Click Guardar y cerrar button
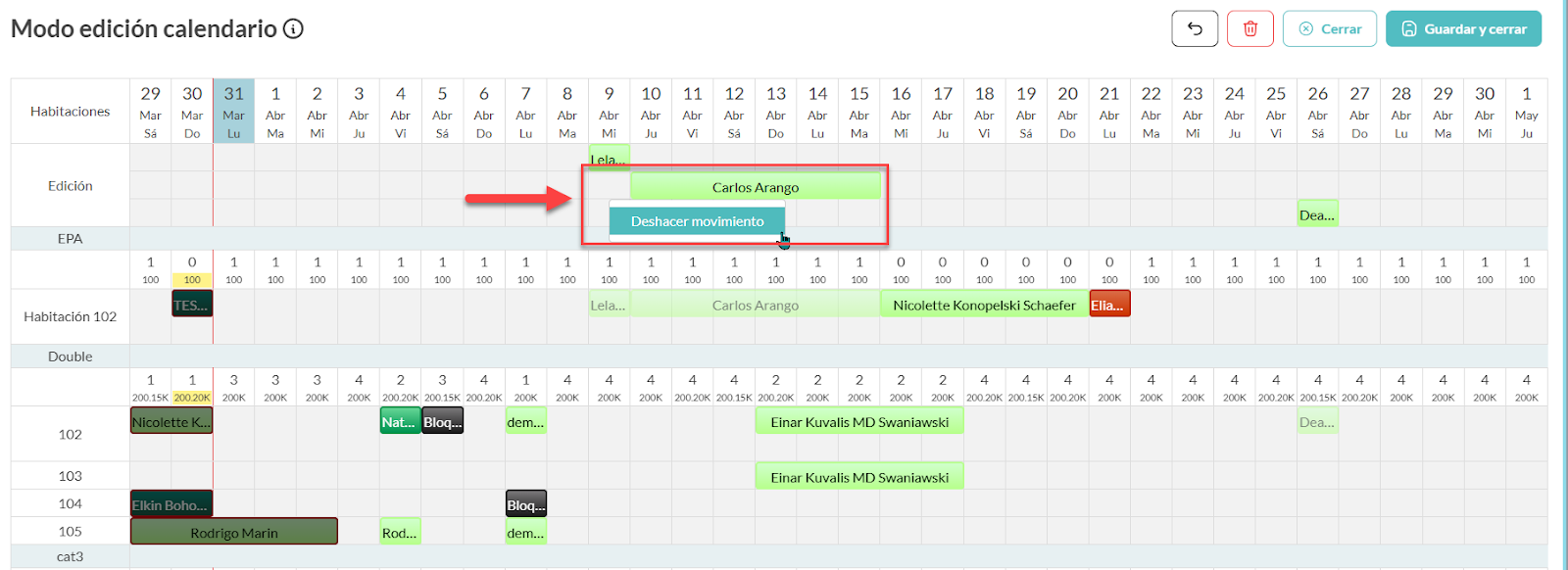Image resolution: width=1568 pixels, height=570 pixels. coord(1463,28)
